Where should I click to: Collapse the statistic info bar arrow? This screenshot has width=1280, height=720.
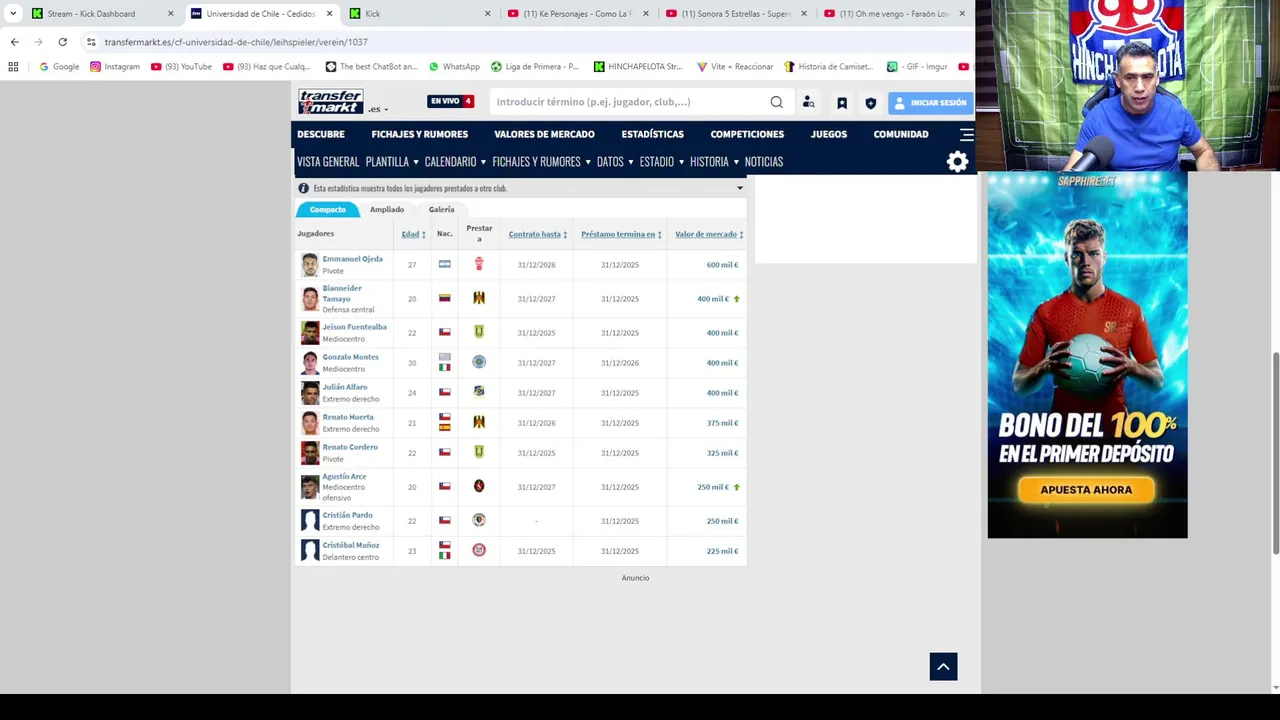tap(740, 188)
